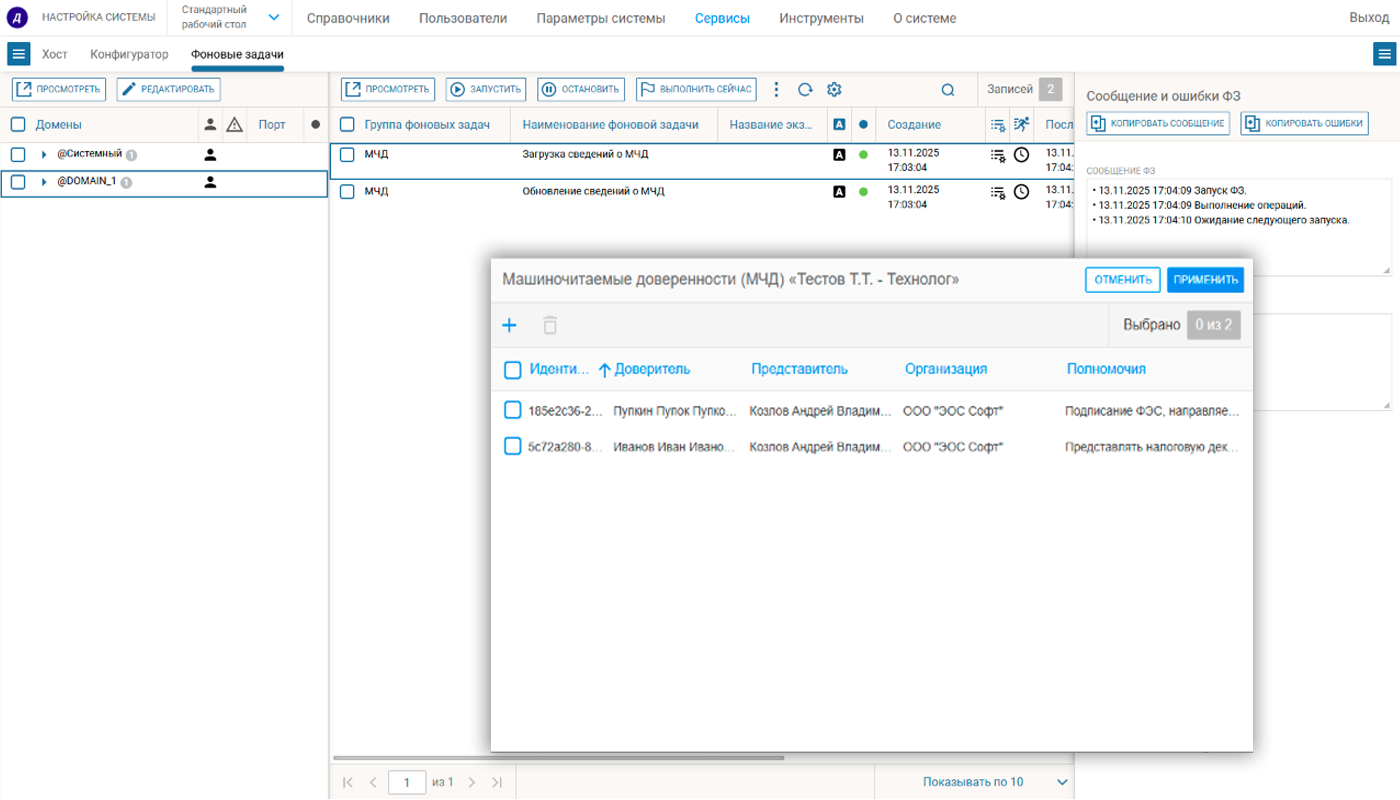1400x800 pixels.
Task: Open the hamburger menu at top left
Action: point(19,54)
